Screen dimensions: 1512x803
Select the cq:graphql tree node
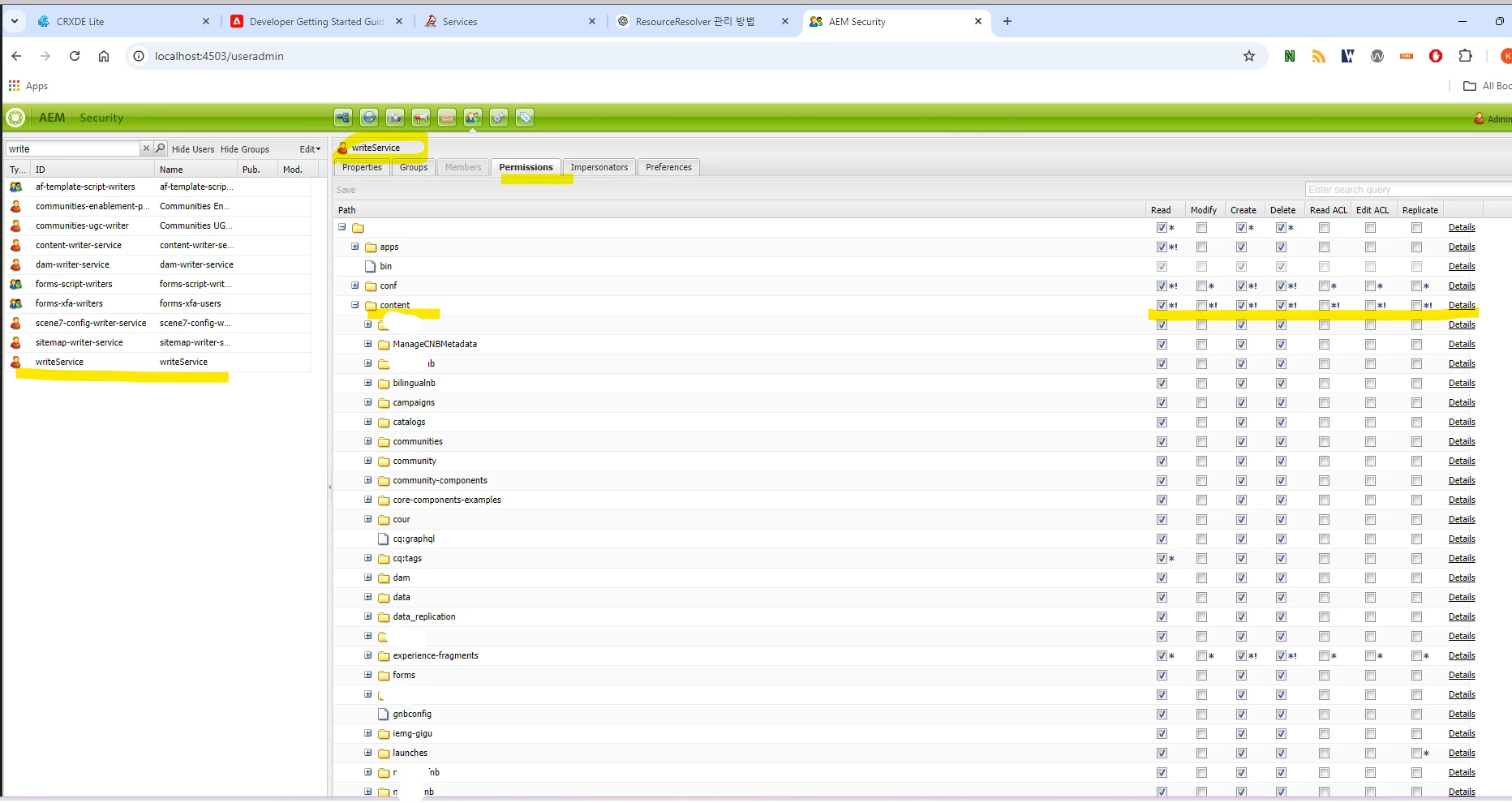point(414,539)
